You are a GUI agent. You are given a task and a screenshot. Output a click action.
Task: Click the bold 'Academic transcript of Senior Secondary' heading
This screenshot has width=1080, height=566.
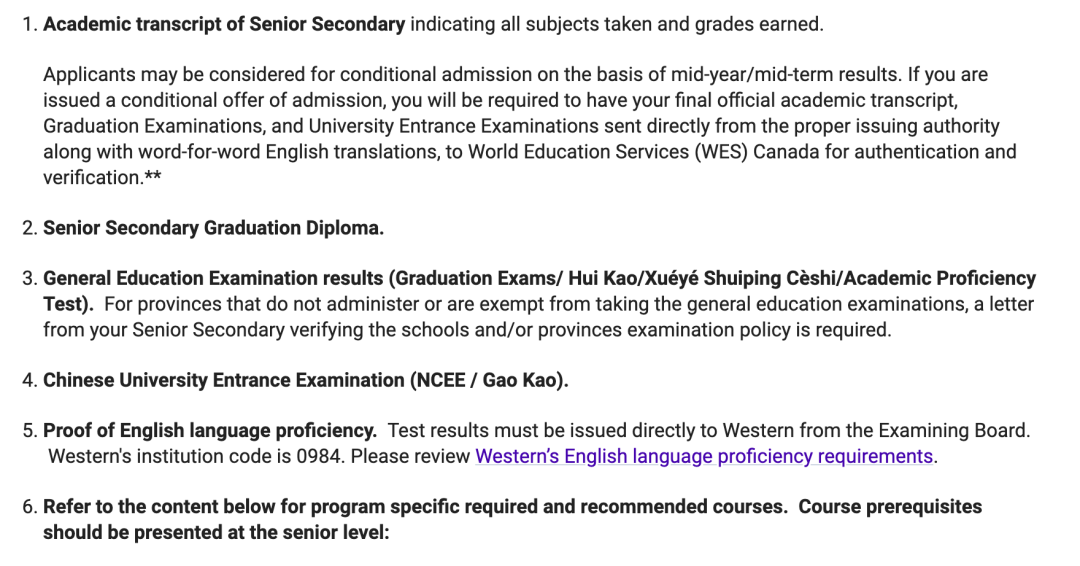[224, 24]
